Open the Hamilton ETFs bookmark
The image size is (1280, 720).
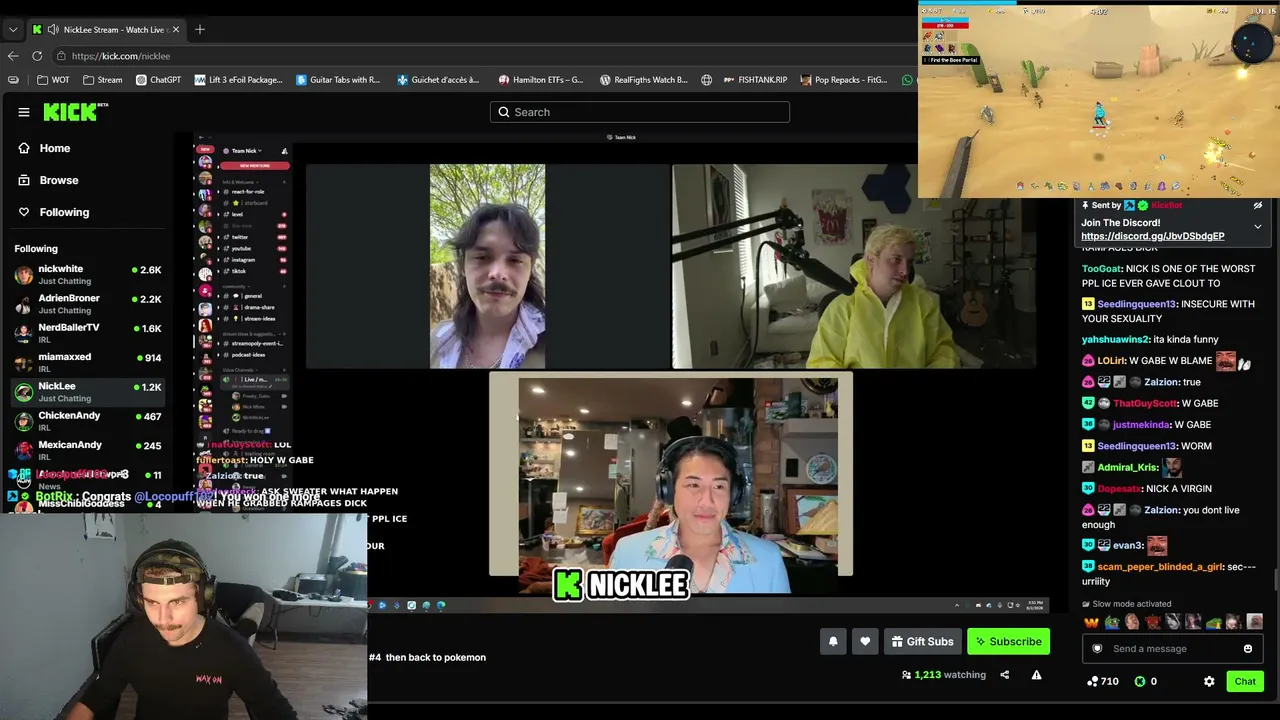pyautogui.click(x=540, y=80)
